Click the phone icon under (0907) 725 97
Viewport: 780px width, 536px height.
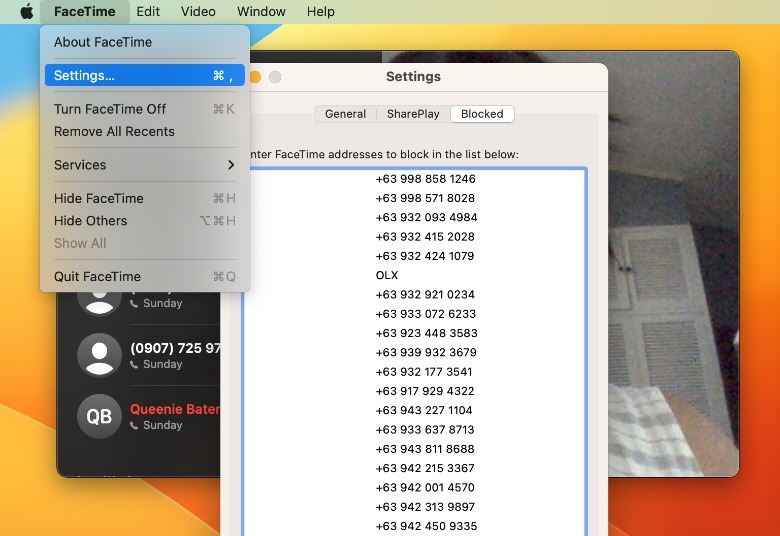coord(135,365)
